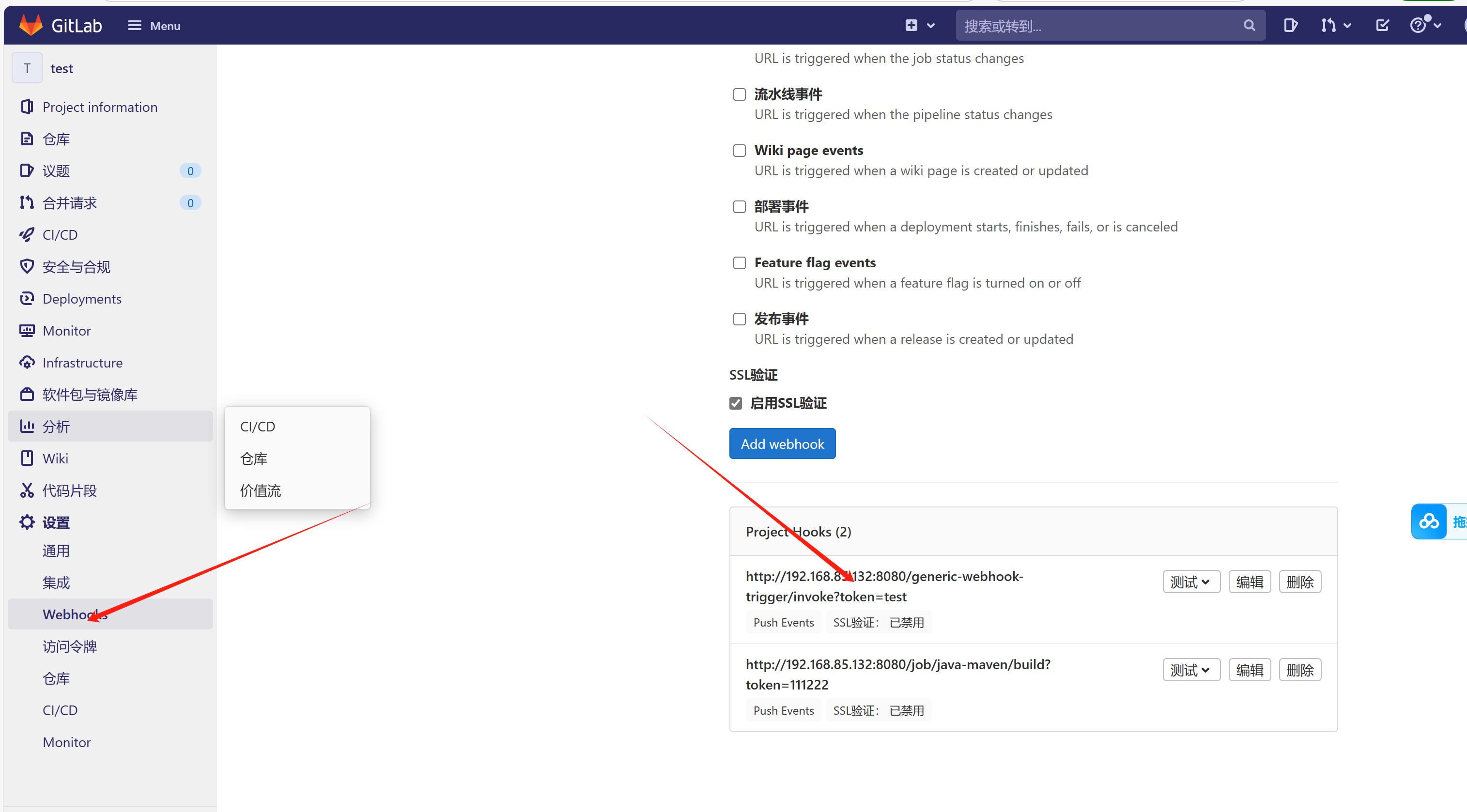Click the blue cloud floating widget icon
This screenshot has width=1467, height=812.
(1428, 521)
